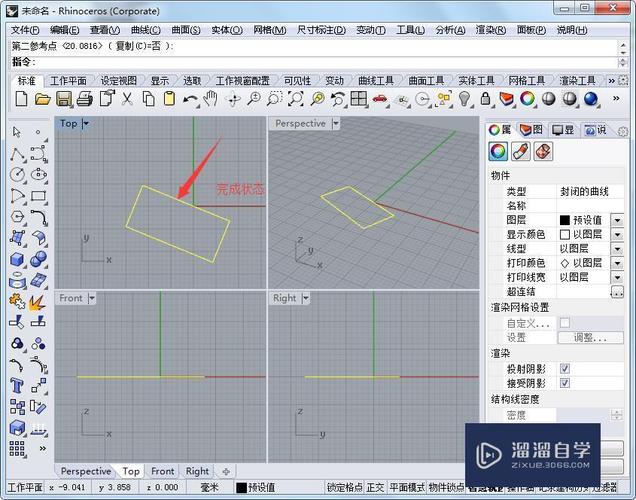The image size is (636, 500).
Task: Select the arrow pointer tool
Action: [17, 132]
